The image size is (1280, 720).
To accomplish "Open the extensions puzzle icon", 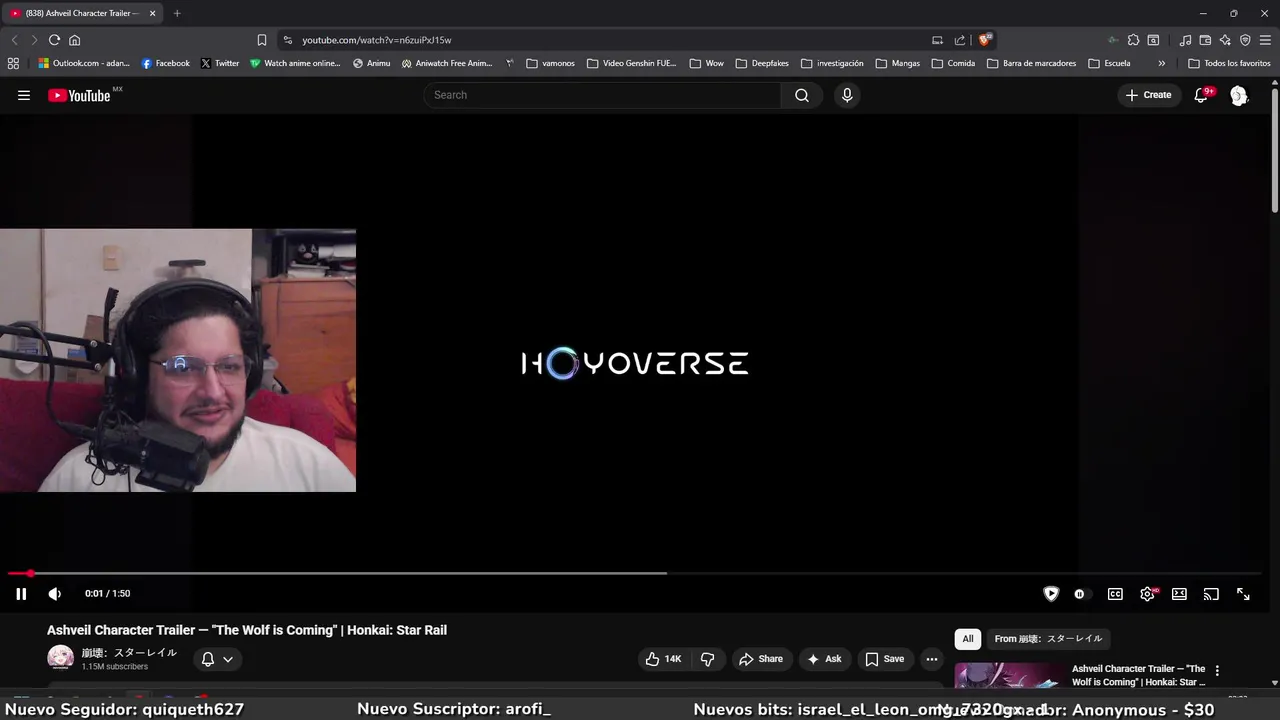I will [1133, 40].
